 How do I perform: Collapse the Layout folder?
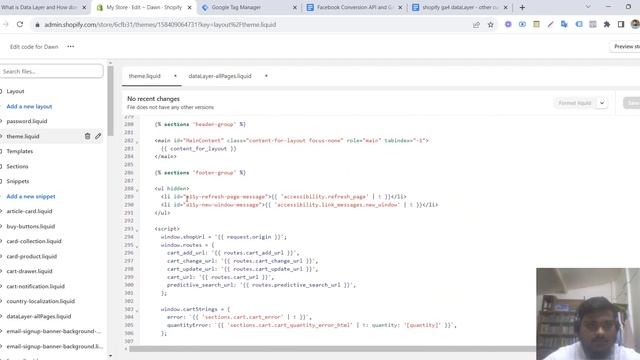tap(15, 91)
